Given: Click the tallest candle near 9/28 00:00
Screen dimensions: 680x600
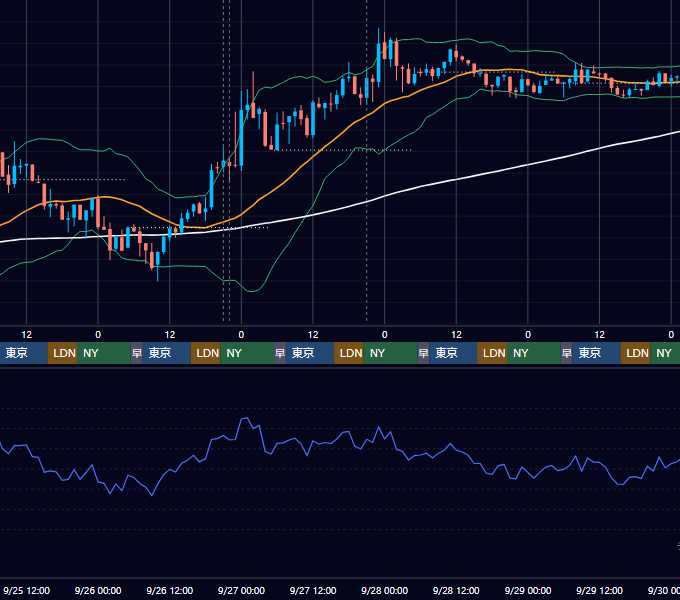Looking at the screenshot, I should tap(379, 61).
